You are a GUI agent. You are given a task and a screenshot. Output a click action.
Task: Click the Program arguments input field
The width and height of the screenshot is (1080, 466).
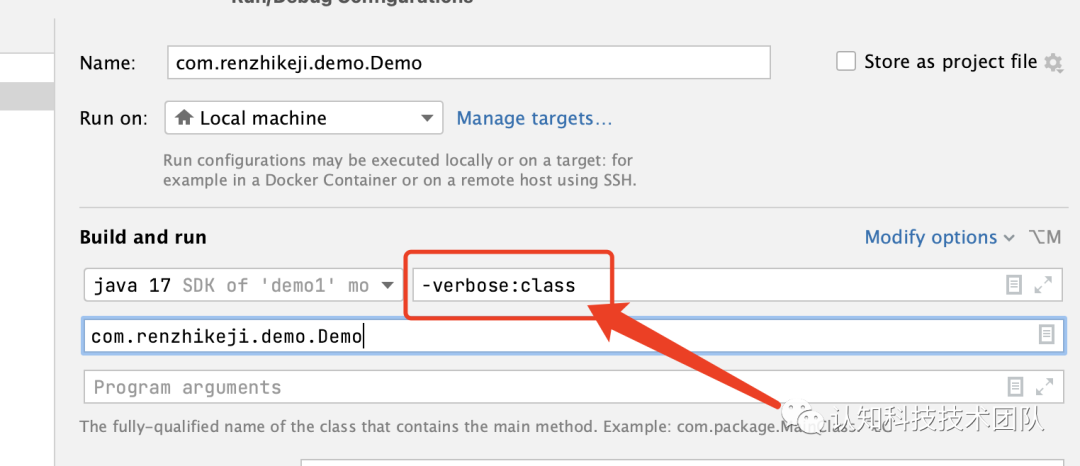point(540,387)
